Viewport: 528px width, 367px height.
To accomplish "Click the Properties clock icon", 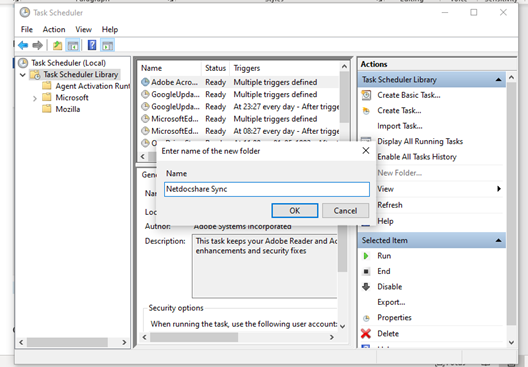I will point(366,318).
